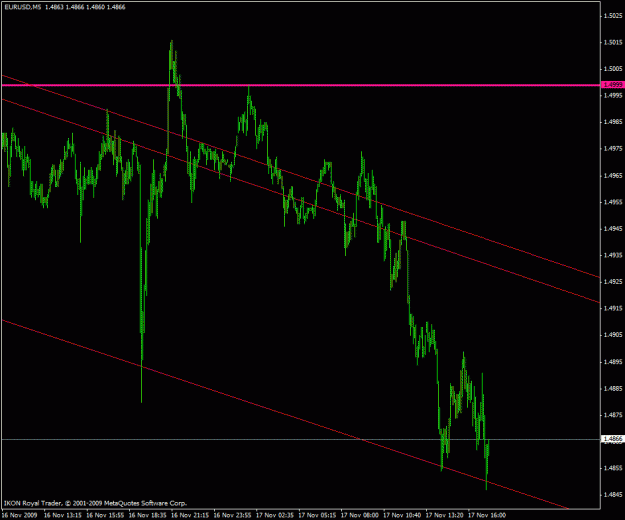Click the 16 Nov 23:55 time label
The height and width of the screenshot is (520, 625).
tap(232, 515)
